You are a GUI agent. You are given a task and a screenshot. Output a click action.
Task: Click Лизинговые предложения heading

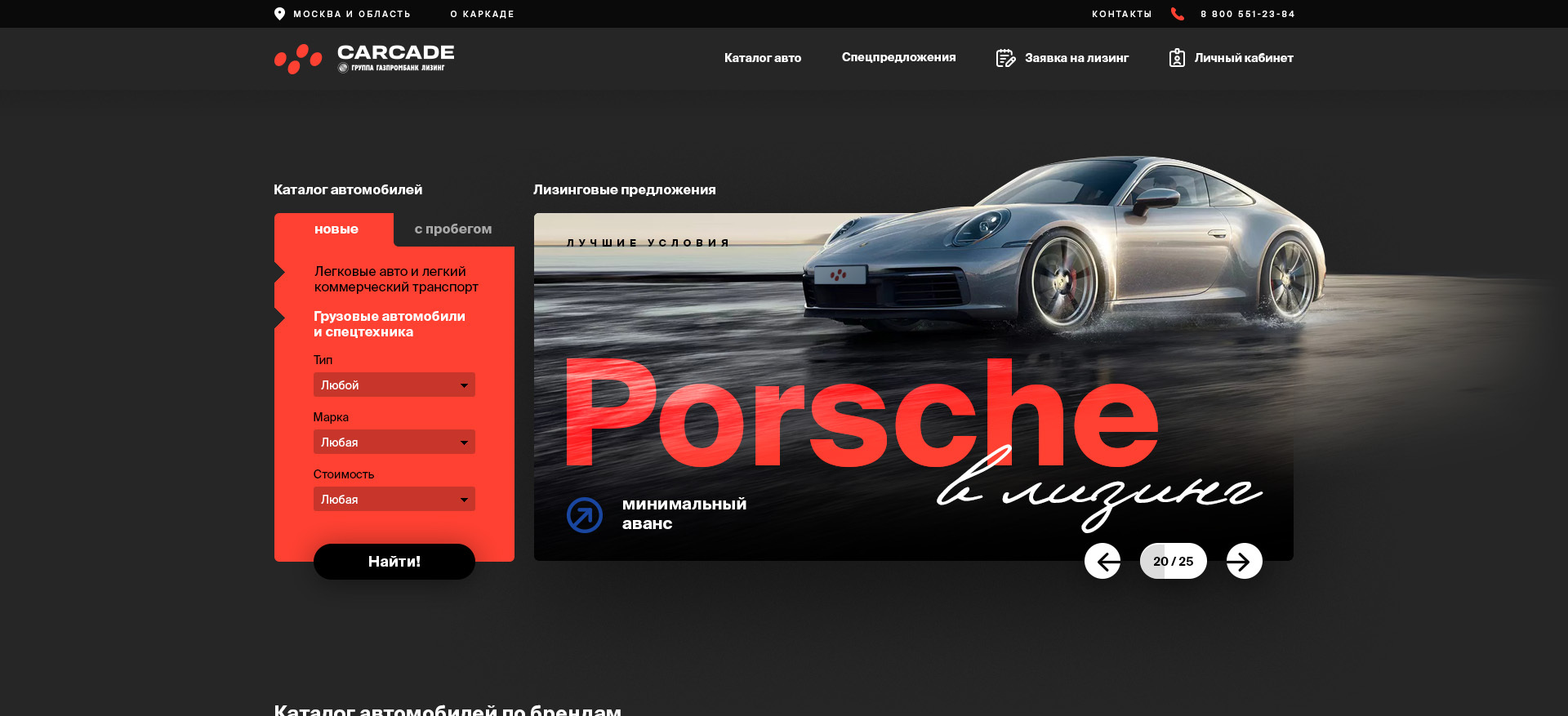625,189
